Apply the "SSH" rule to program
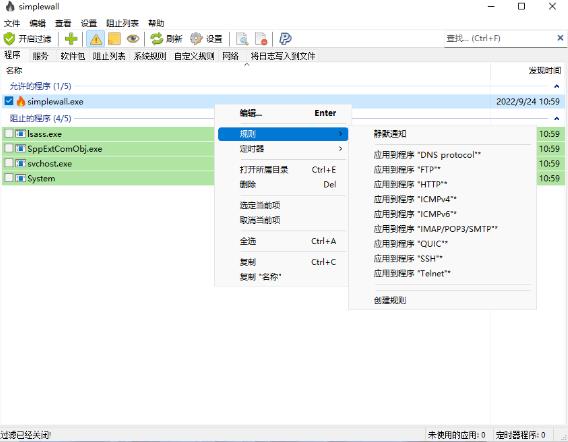The image size is (568, 442). (443, 259)
